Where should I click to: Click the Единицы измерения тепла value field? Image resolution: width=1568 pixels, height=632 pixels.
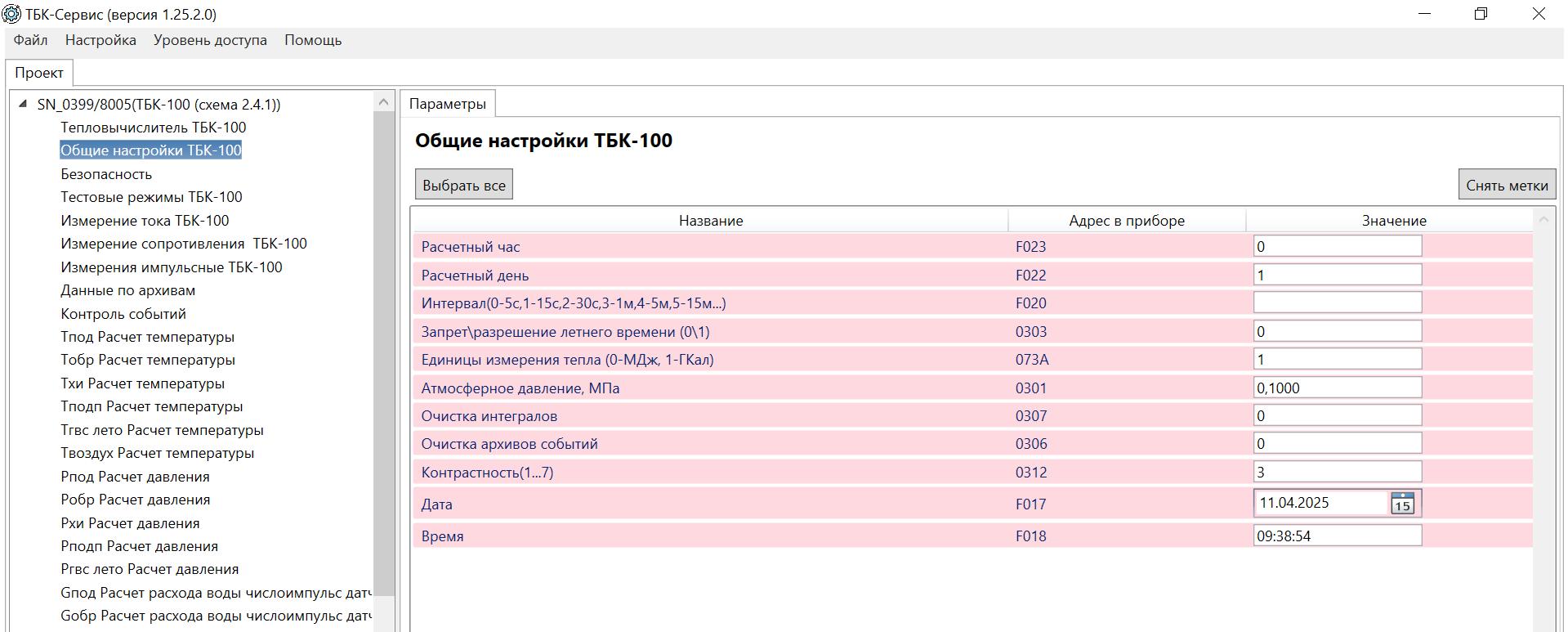(x=1338, y=359)
